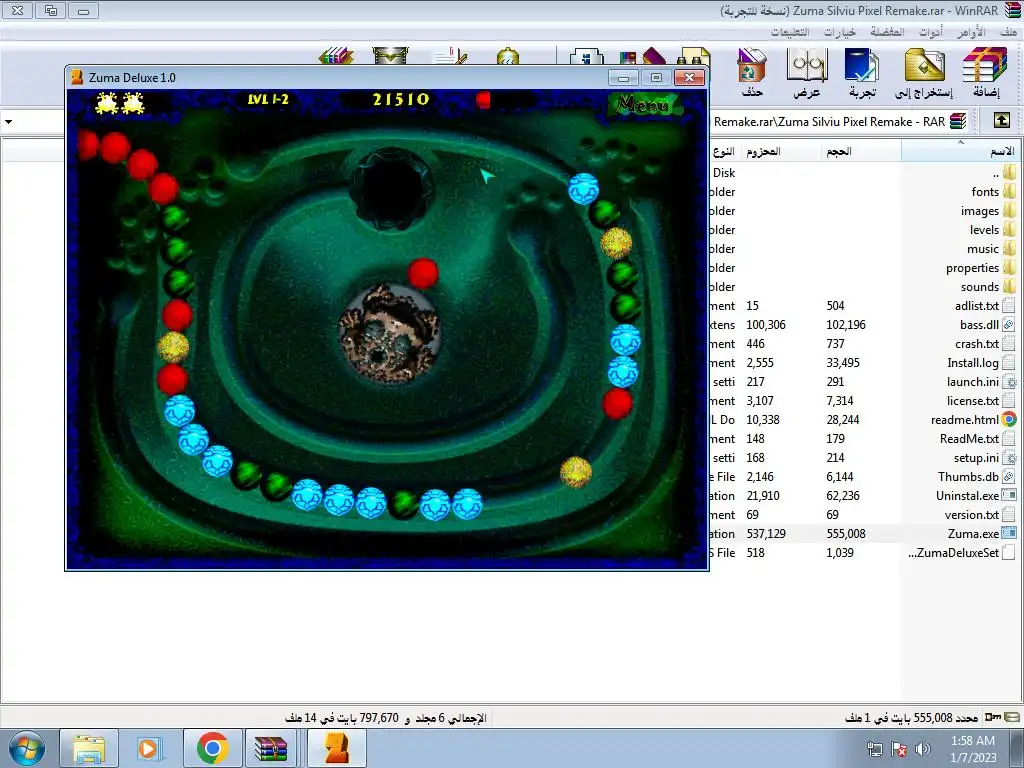Viewport: 1024px width, 768px height.
Task: Click the readme.html Chrome file icon
Action: point(1009,420)
